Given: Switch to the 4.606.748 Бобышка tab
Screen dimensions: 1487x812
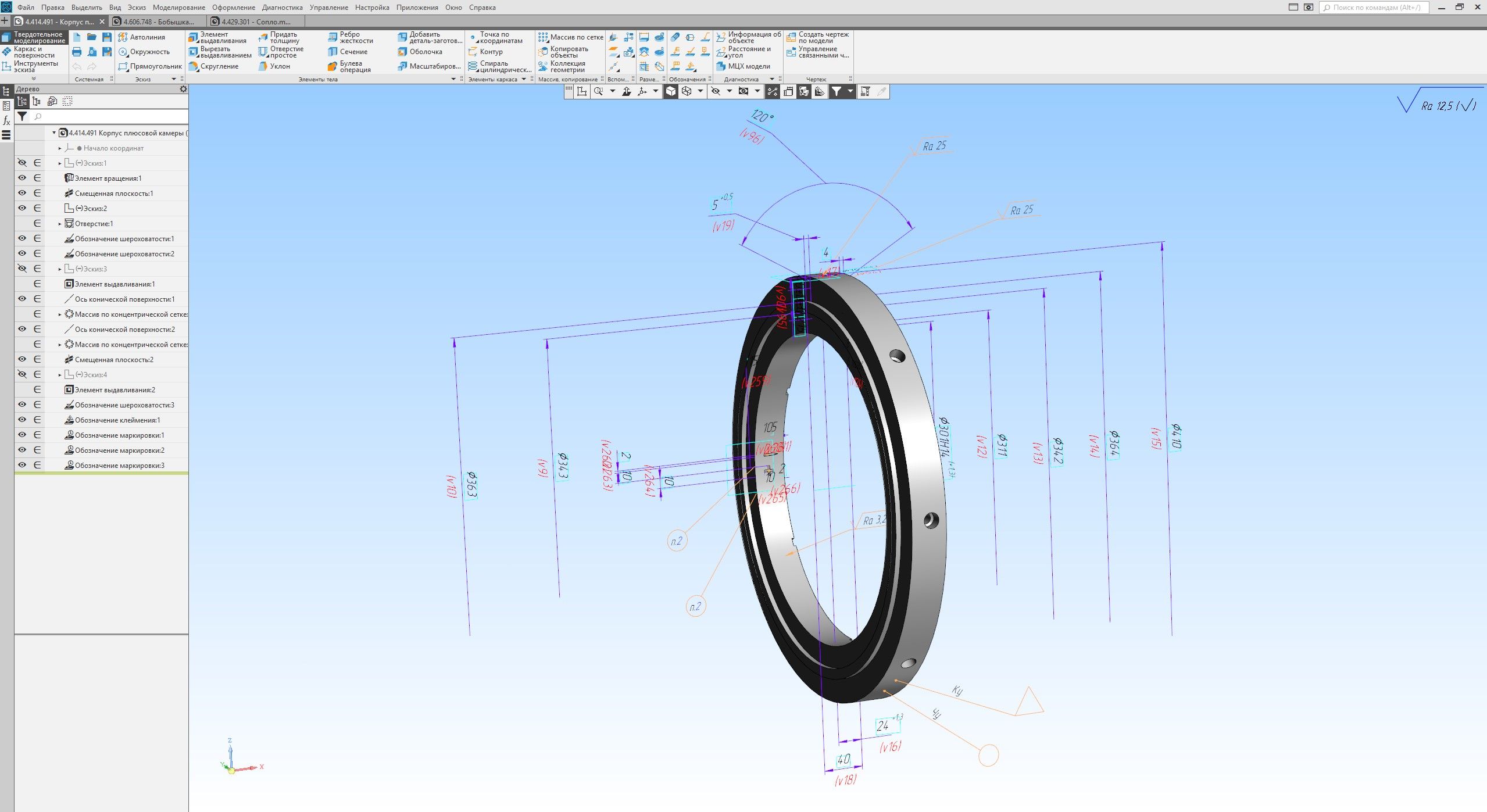Looking at the screenshot, I should coord(158,22).
